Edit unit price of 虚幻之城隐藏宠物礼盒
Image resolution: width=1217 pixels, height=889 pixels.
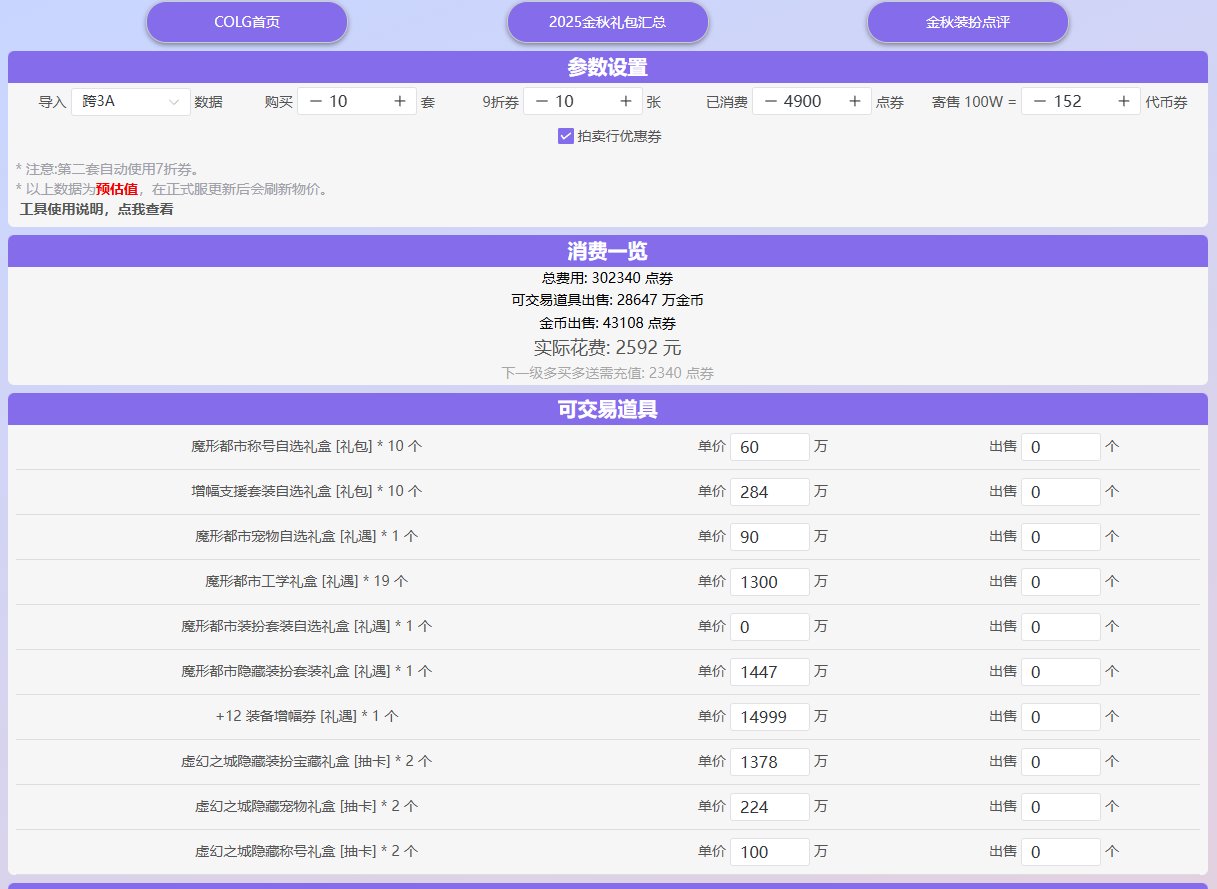[769, 807]
